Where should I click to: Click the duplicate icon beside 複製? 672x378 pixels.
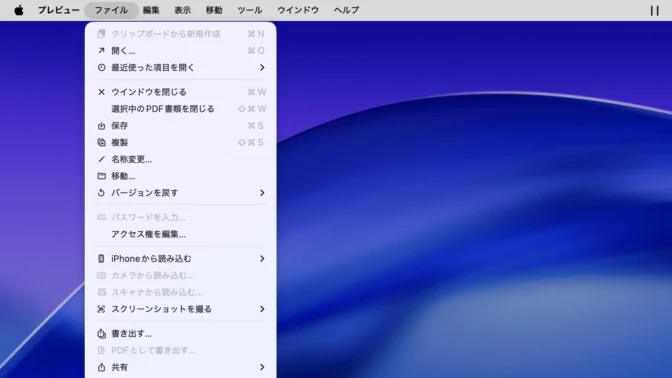click(x=101, y=142)
